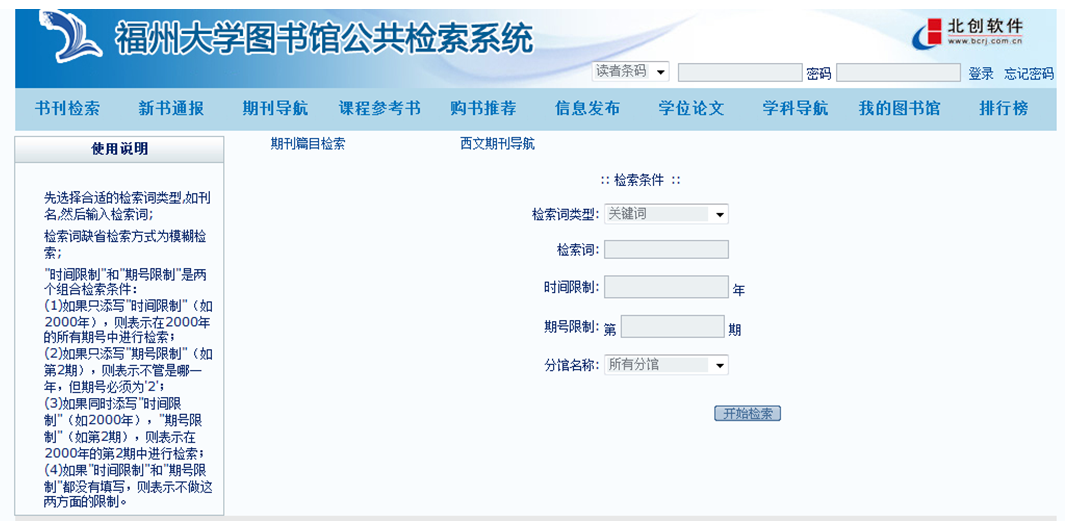Click the 分馆名称 label text
The width and height of the screenshot is (1071, 532).
572,365
